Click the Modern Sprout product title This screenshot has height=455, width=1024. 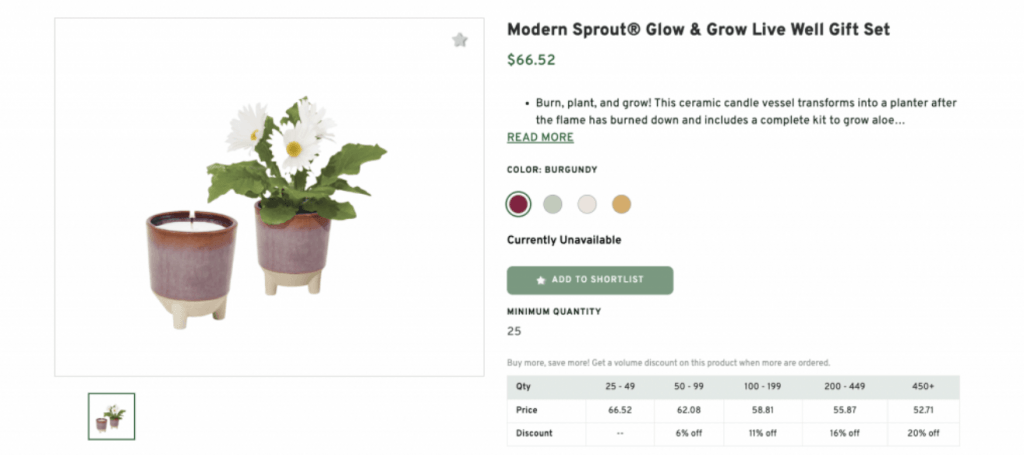(x=698, y=30)
